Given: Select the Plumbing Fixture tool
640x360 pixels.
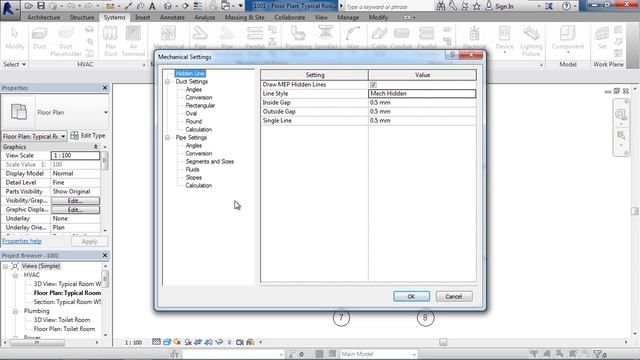Looking at the screenshot, I should [x=298, y=38].
